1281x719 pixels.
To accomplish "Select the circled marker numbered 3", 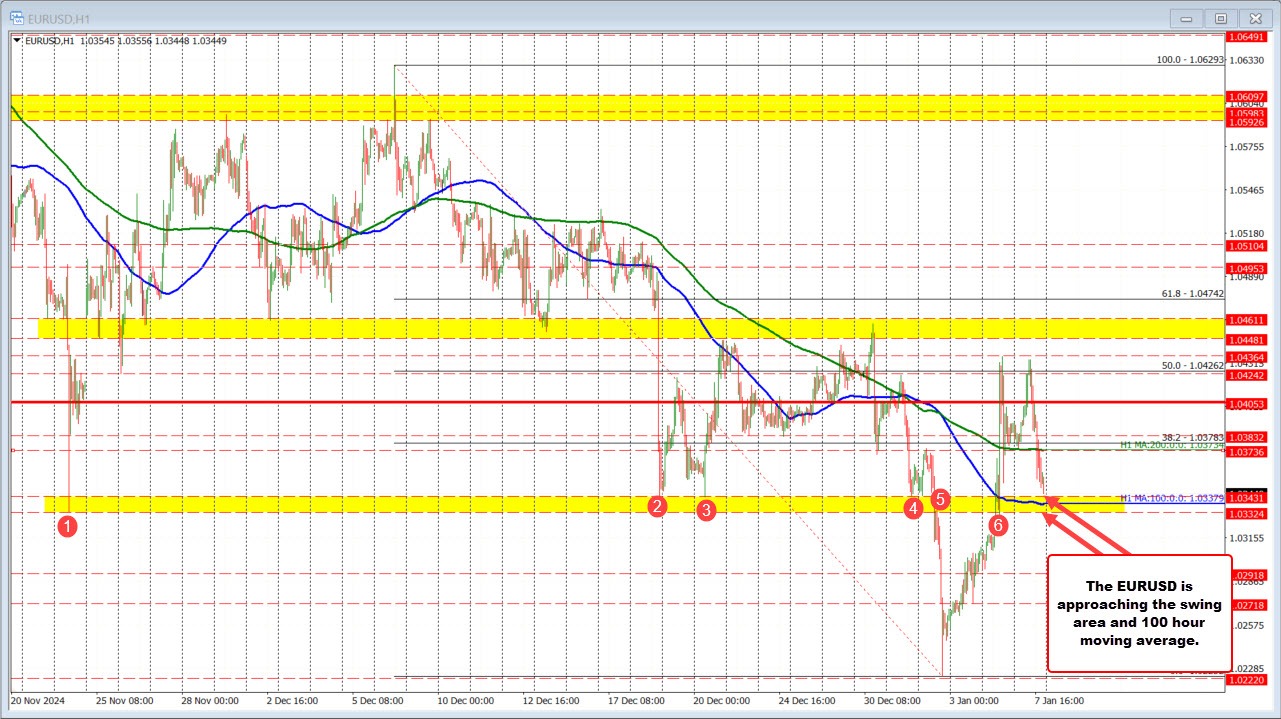I will click(x=706, y=510).
